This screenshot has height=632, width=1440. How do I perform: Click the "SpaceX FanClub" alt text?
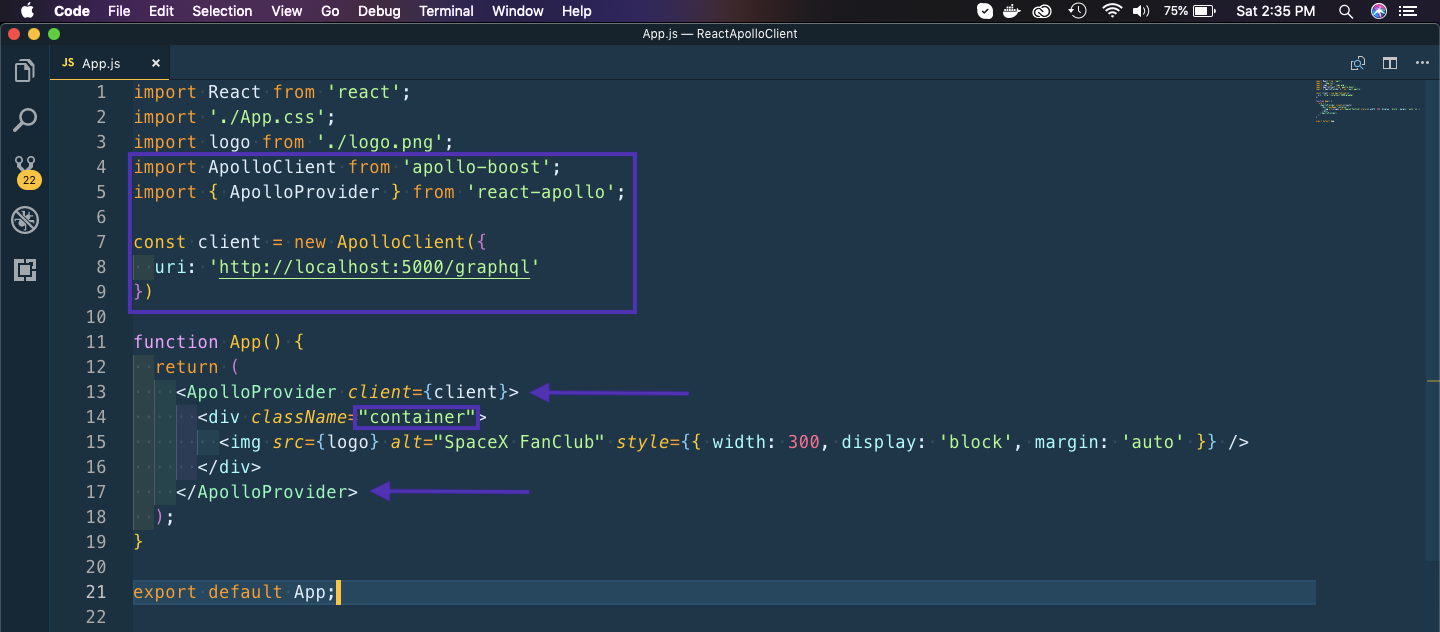click(519, 442)
